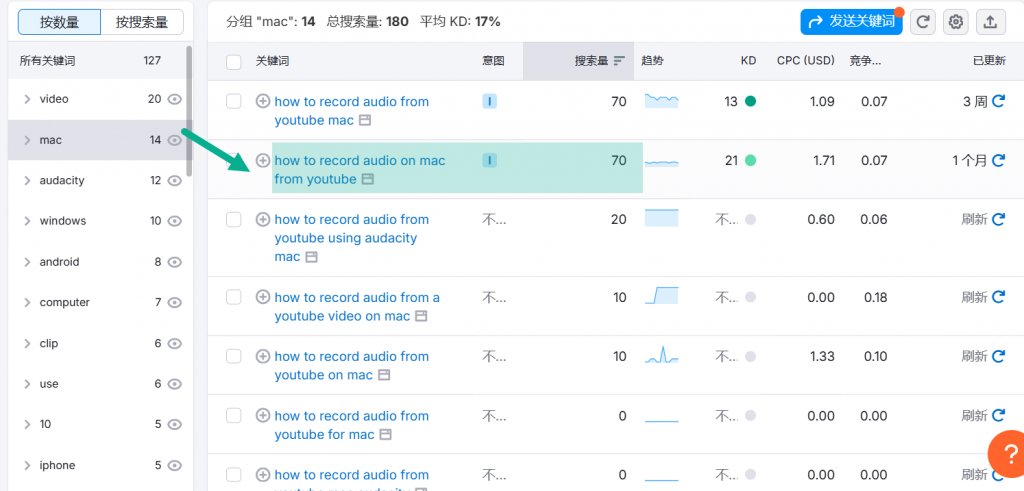The image size is (1024, 491).
Task: Expand the 10 keyword group
Action: click(27, 424)
